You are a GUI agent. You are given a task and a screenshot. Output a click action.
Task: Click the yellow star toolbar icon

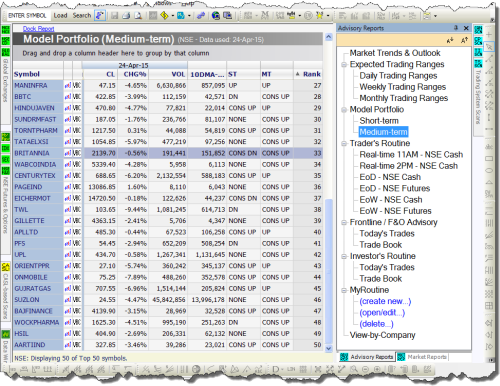coord(320,15)
